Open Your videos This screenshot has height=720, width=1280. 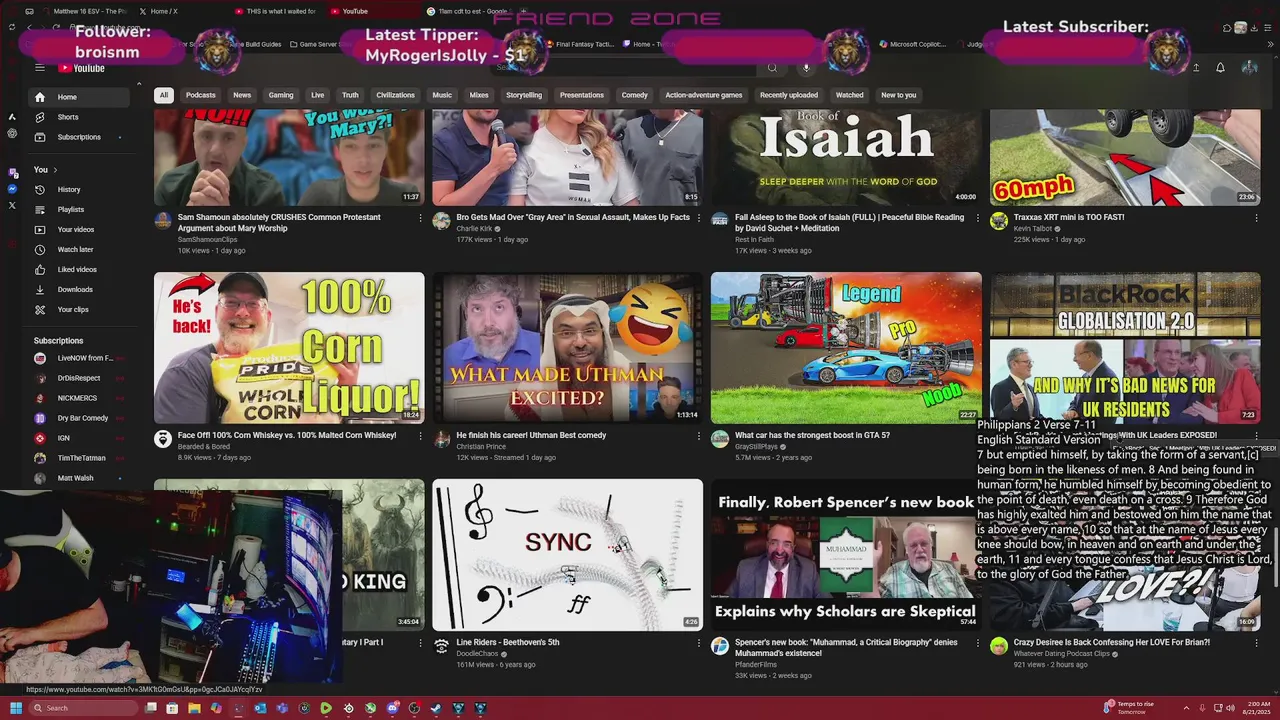click(x=80, y=229)
